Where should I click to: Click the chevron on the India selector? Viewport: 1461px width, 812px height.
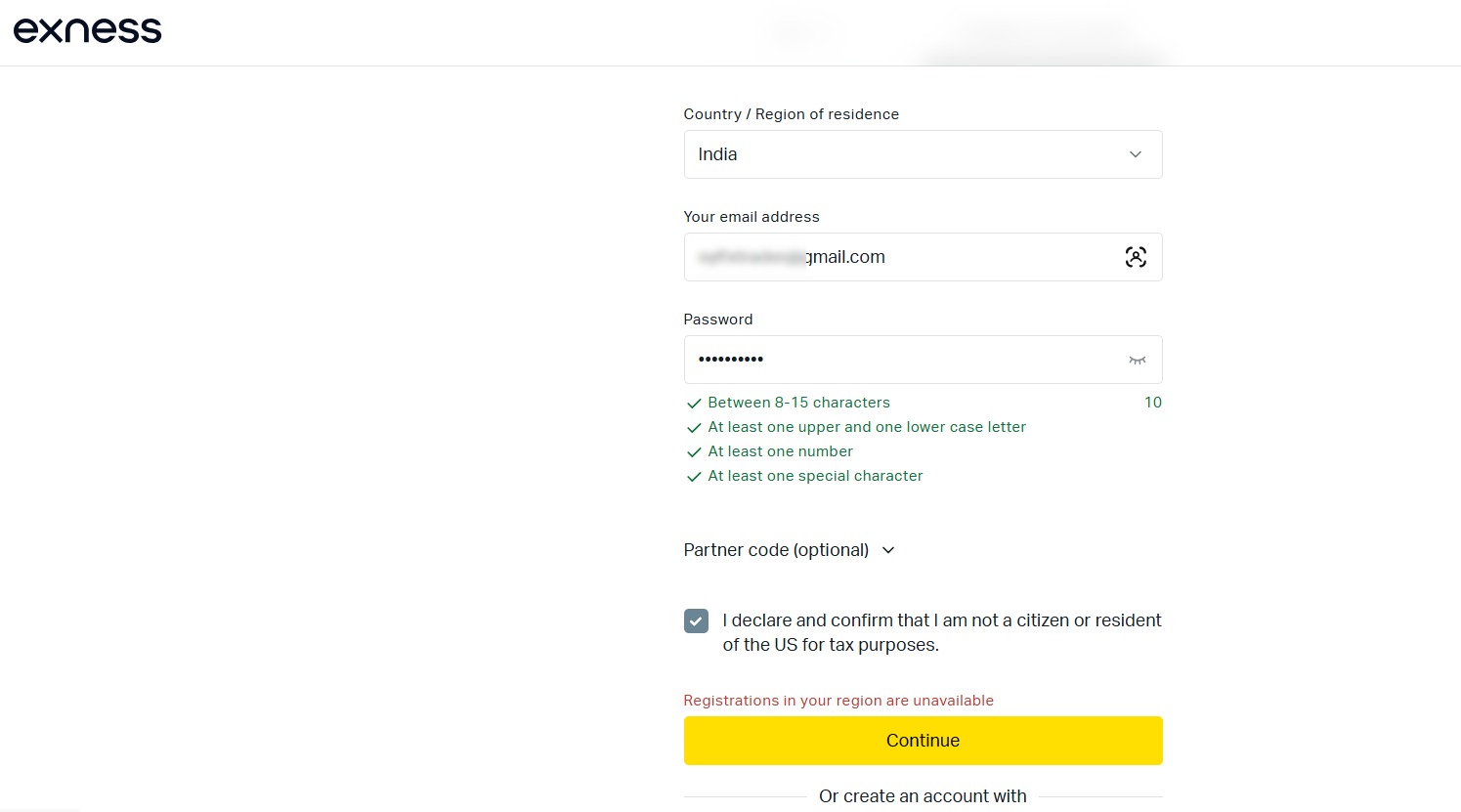point(1135,153)
